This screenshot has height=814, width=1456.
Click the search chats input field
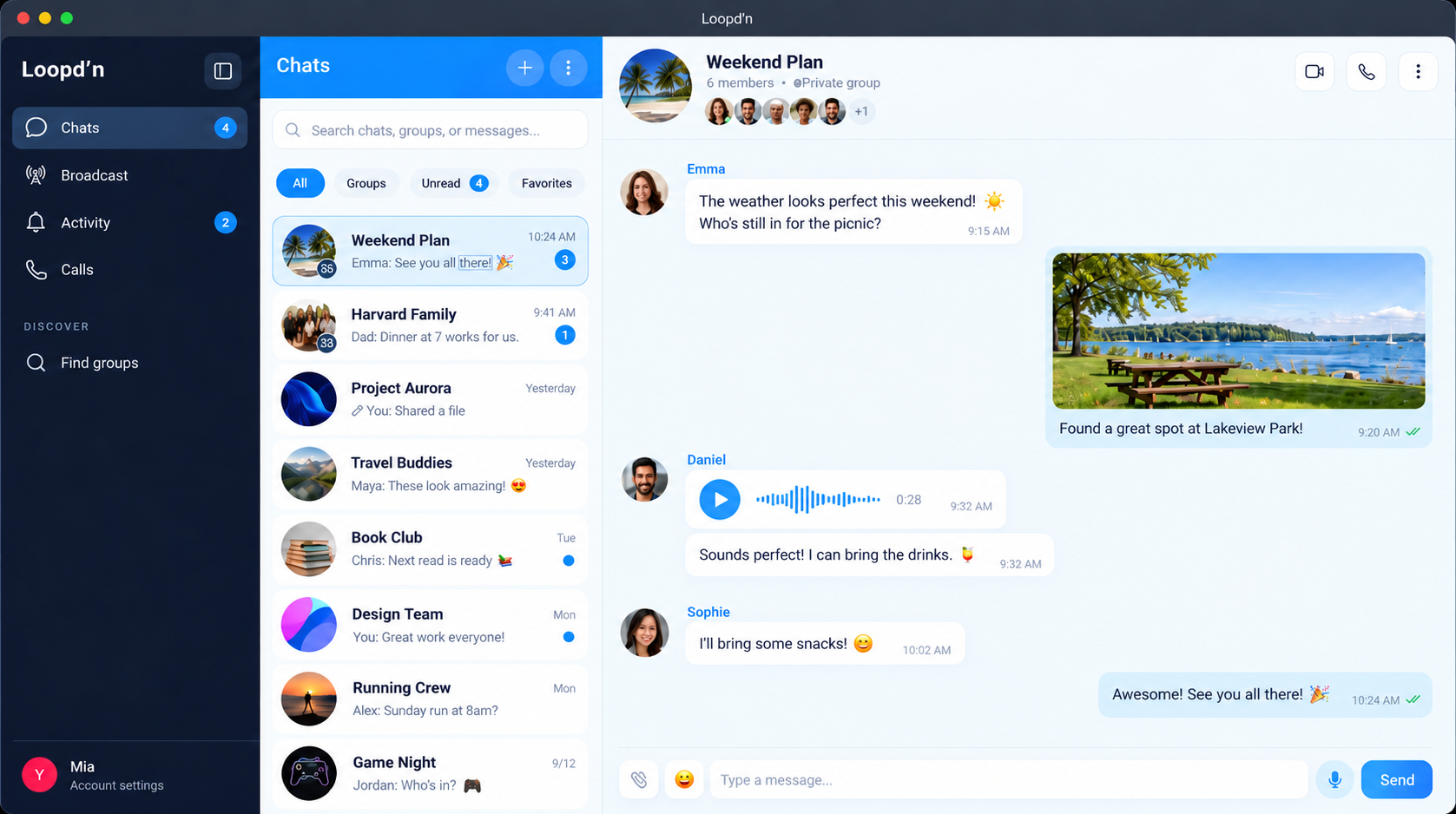431,130
